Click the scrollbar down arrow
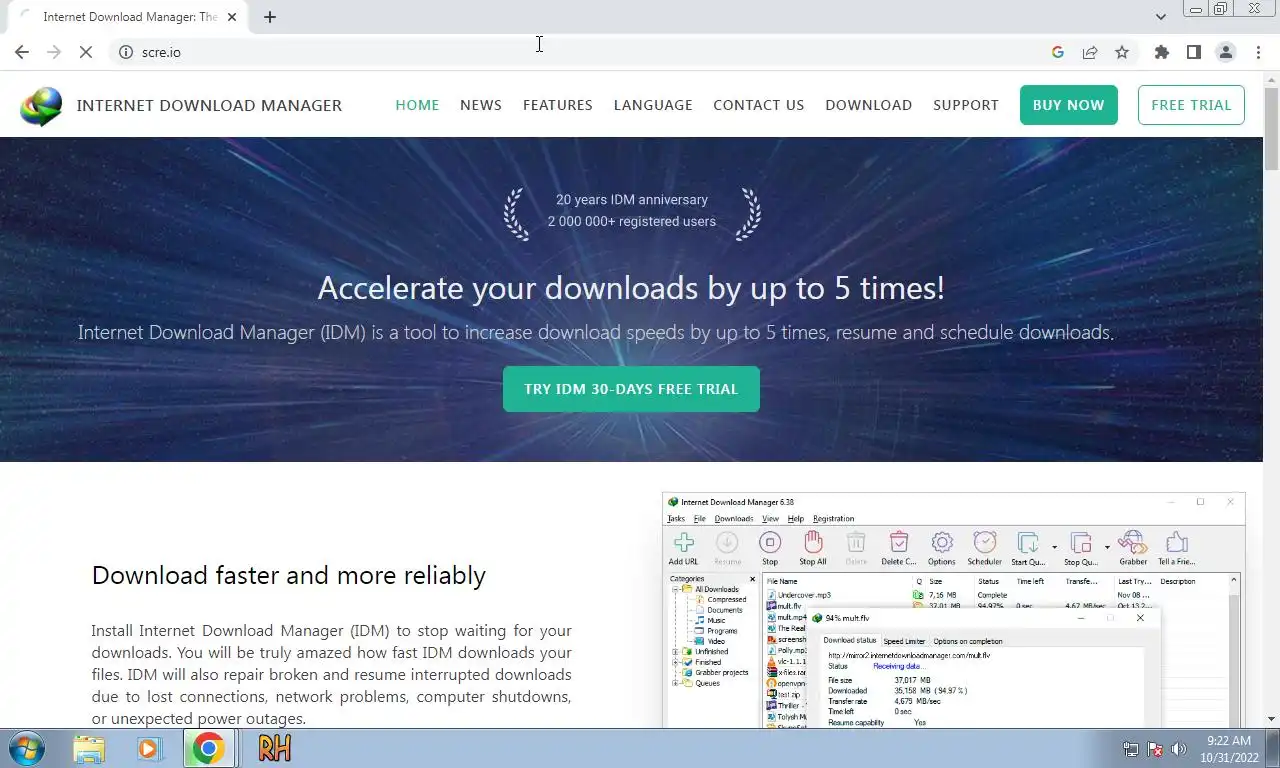This screenshot has width=1280, height=768. pyautogui.click(x=1271, y=719)
